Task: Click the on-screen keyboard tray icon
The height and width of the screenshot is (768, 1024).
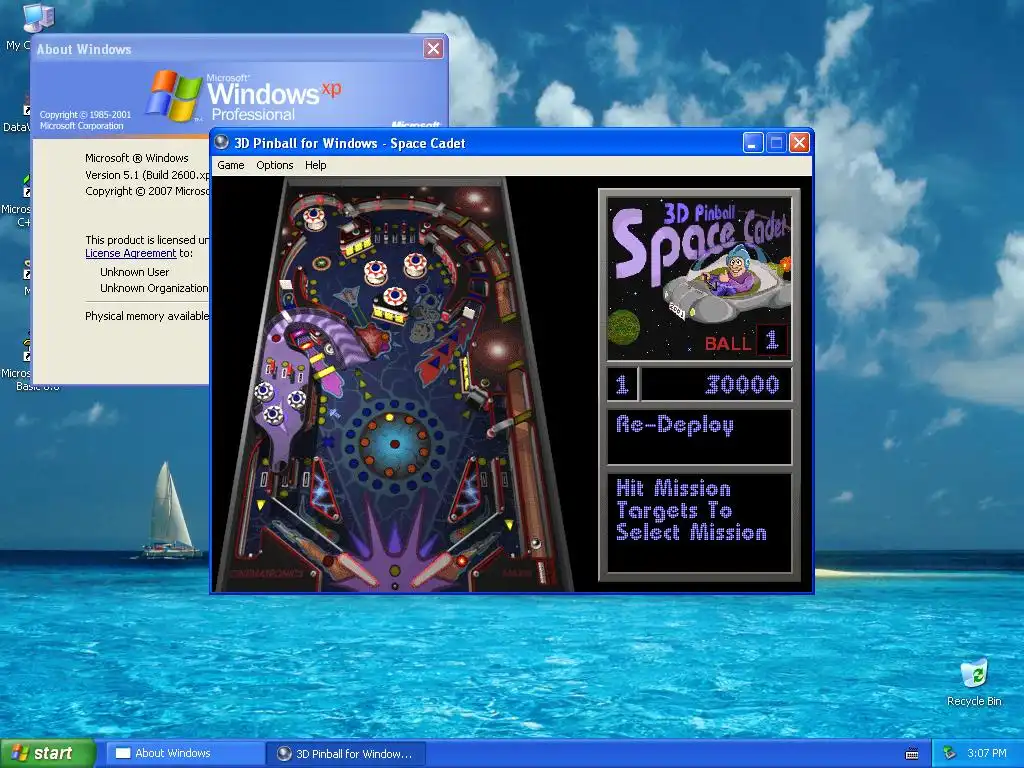Action: (x=912, y=754)
